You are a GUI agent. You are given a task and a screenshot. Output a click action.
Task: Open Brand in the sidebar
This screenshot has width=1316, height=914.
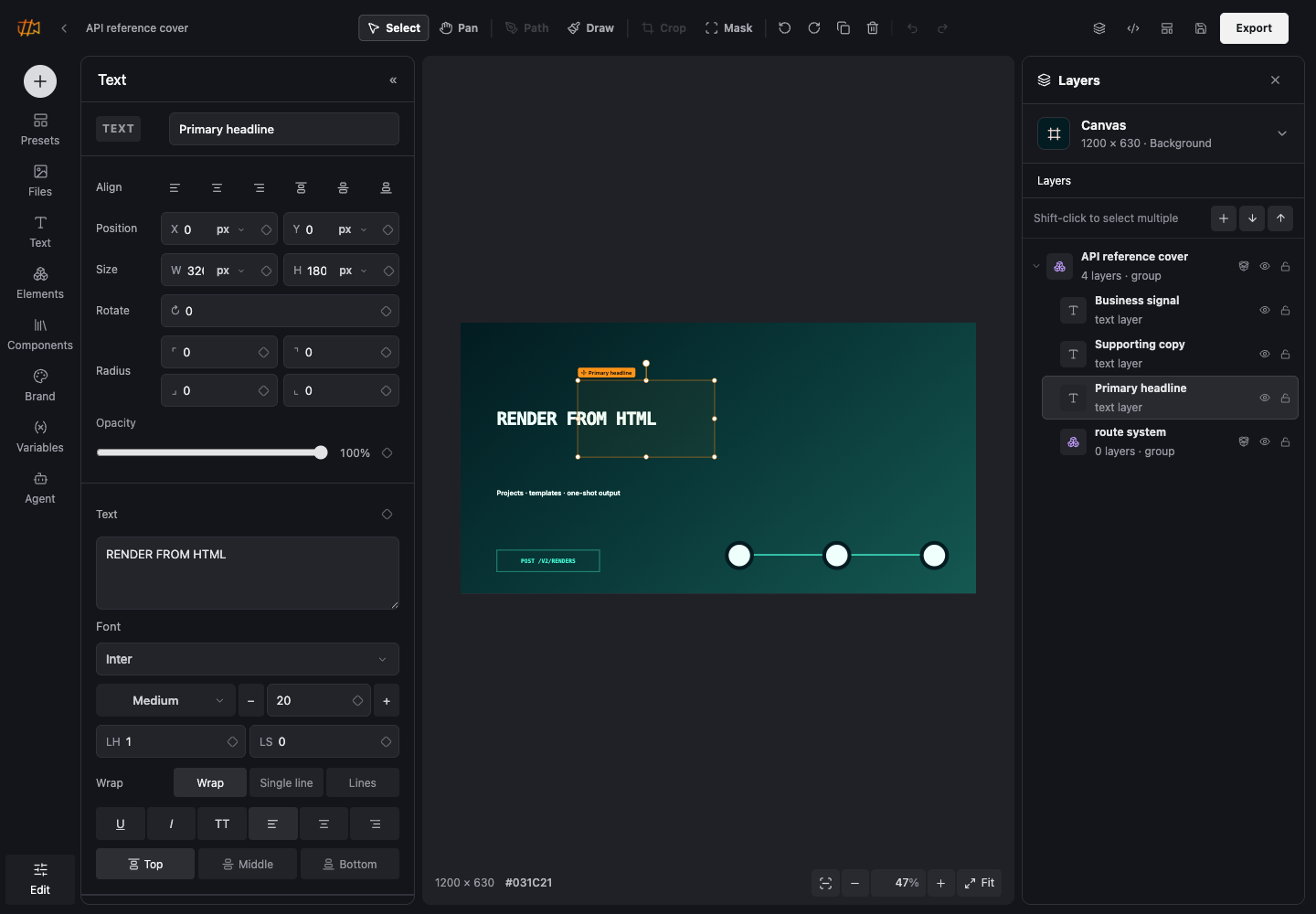tap(40, 386)
